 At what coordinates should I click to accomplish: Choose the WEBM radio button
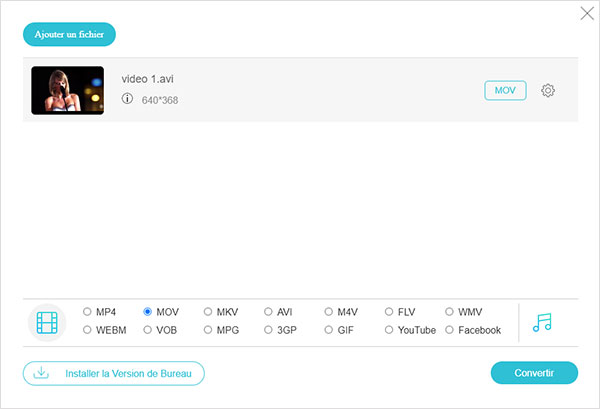point(88,330)
